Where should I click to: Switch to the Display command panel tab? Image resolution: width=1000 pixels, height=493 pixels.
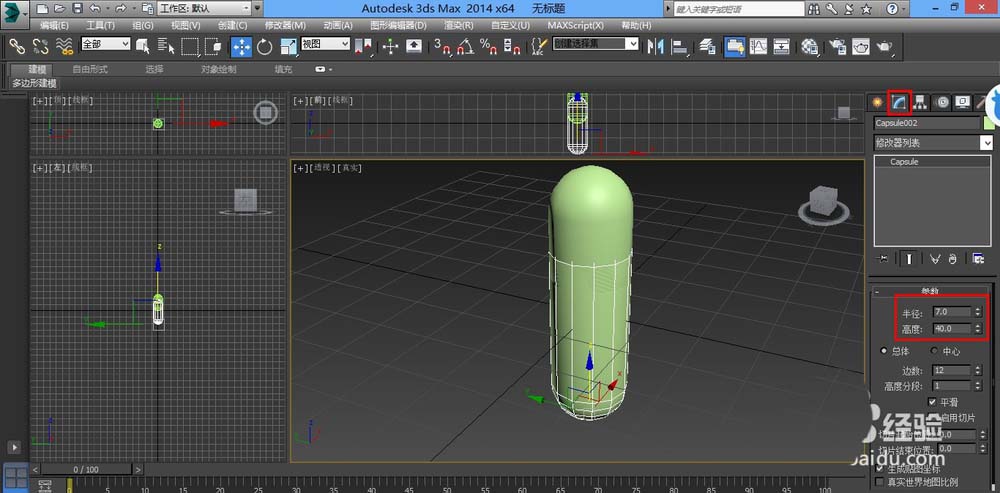coord(962,102)
